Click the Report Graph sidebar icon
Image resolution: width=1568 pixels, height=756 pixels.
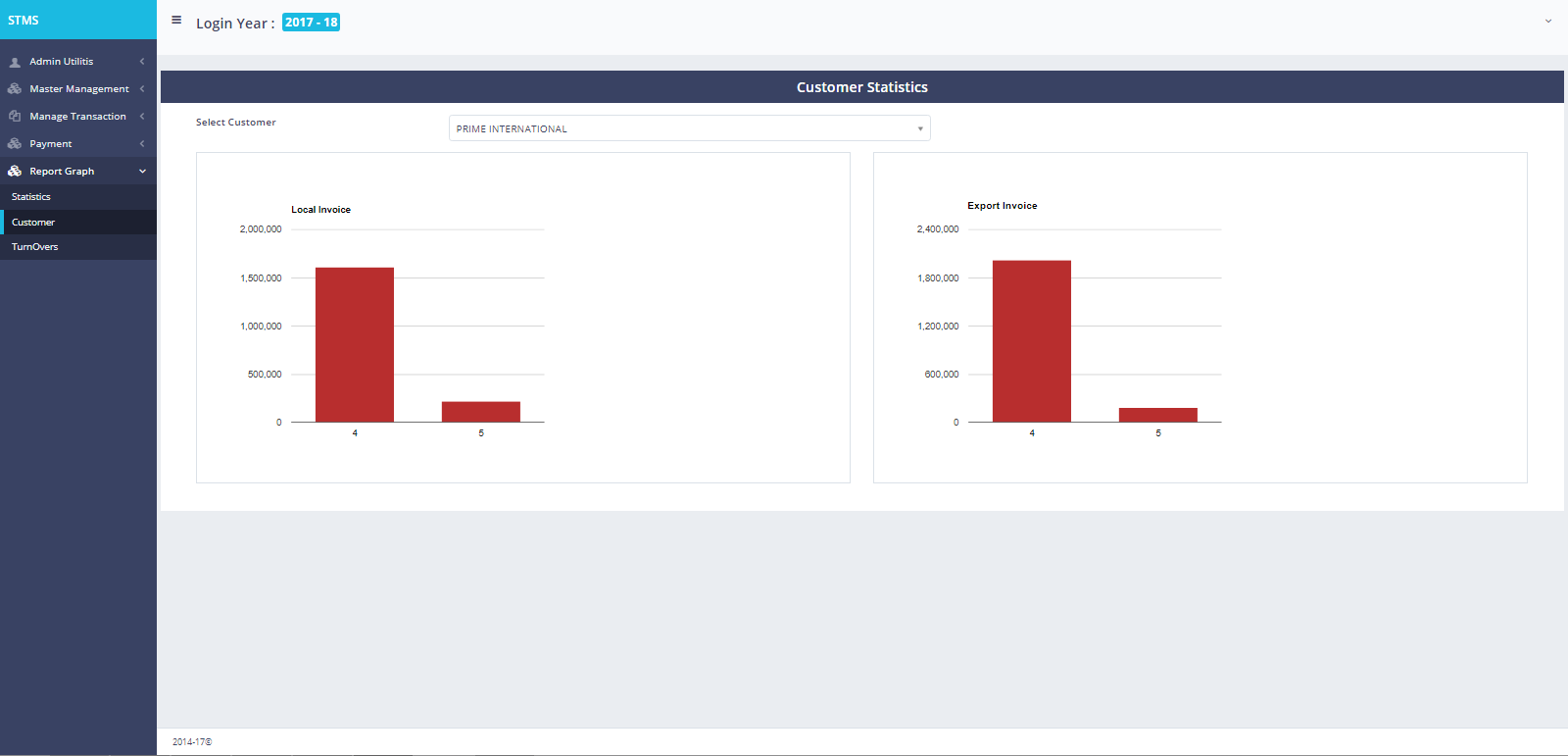[x=15, y=172]
